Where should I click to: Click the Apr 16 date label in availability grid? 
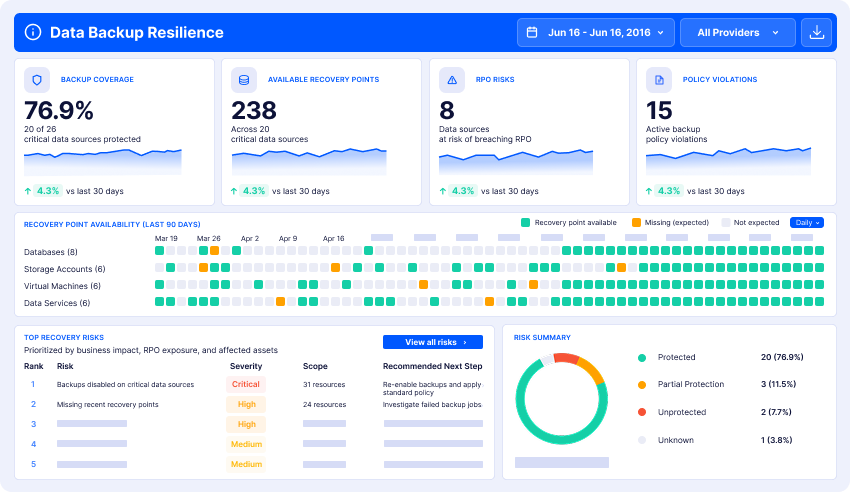tap(333, 238)
